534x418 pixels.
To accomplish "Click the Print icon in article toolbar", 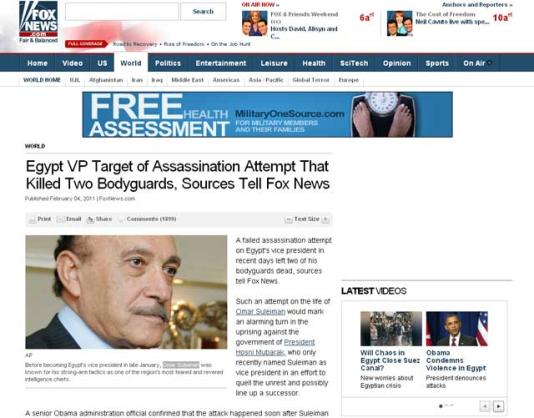I will tap(32, 220).
